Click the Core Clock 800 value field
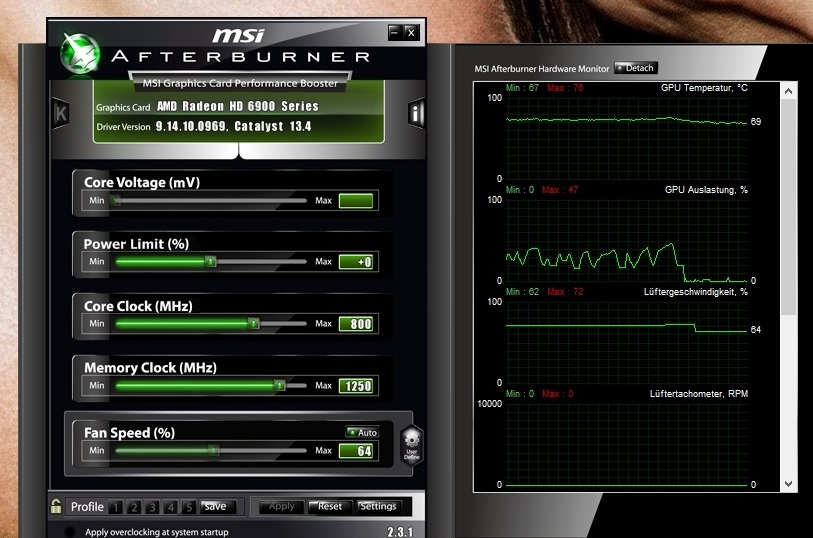Screen dimensions: 813x538 click(356, 324)
